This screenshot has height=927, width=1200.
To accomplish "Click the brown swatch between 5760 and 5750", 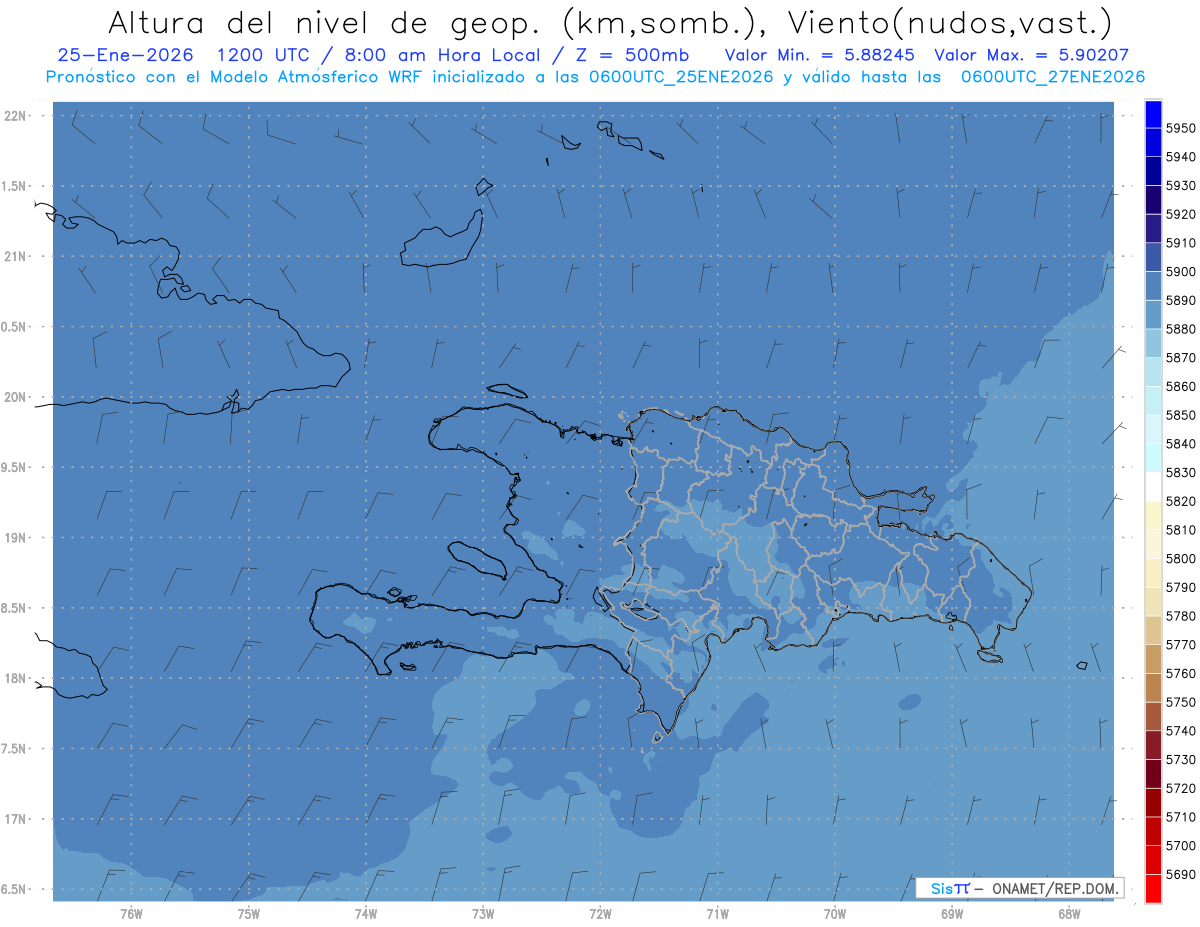I will pos(1153,688).
